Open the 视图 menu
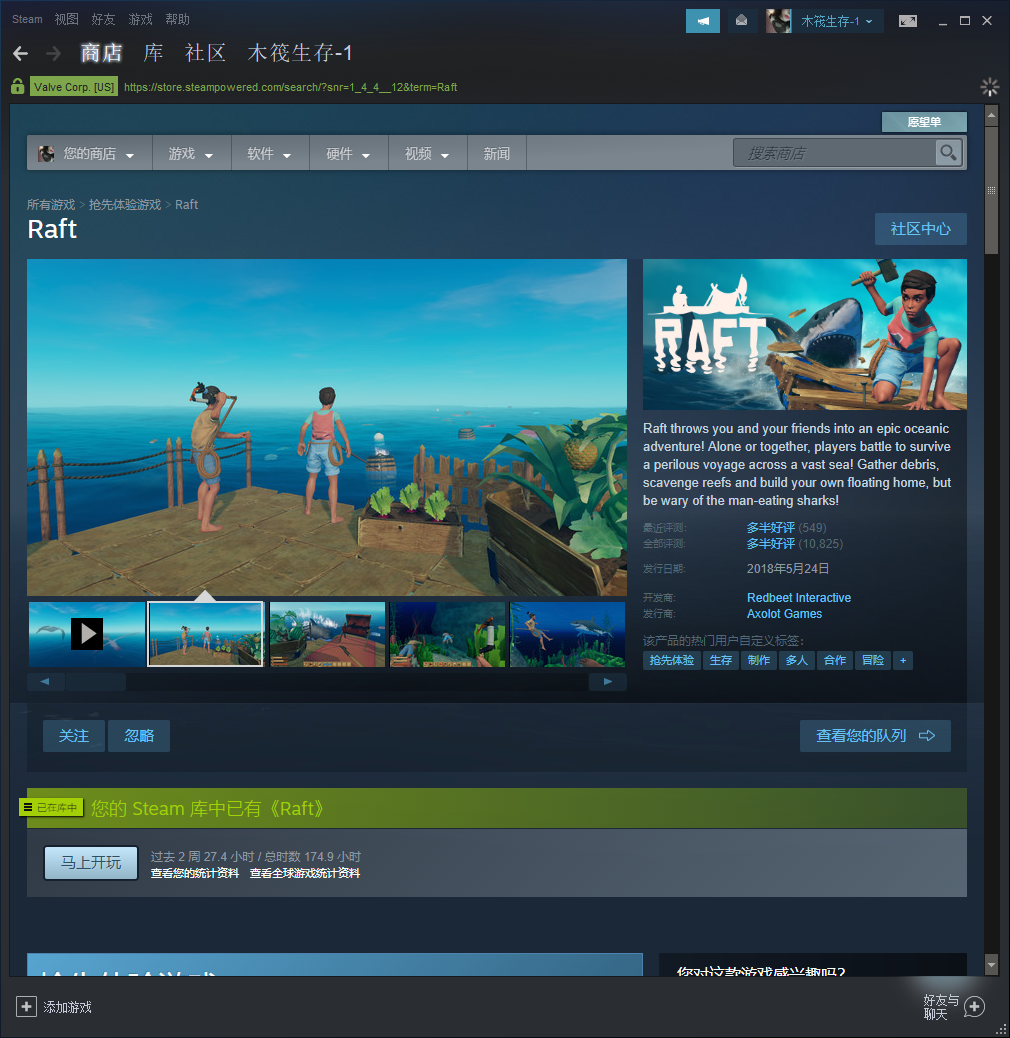1010x1038 pixels. 66,19
